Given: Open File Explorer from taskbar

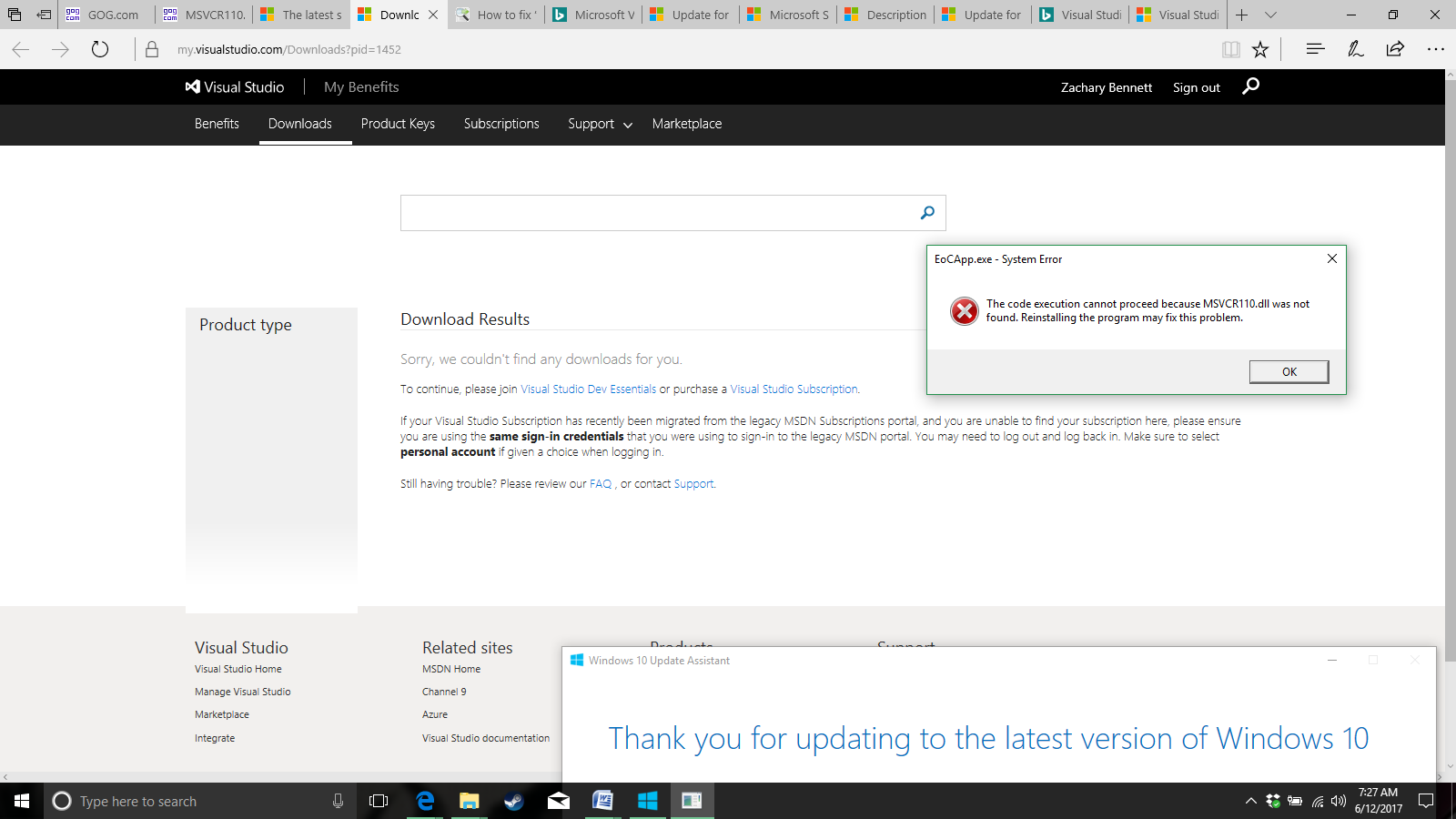Looking at the screenshot, I should [469, 801].
